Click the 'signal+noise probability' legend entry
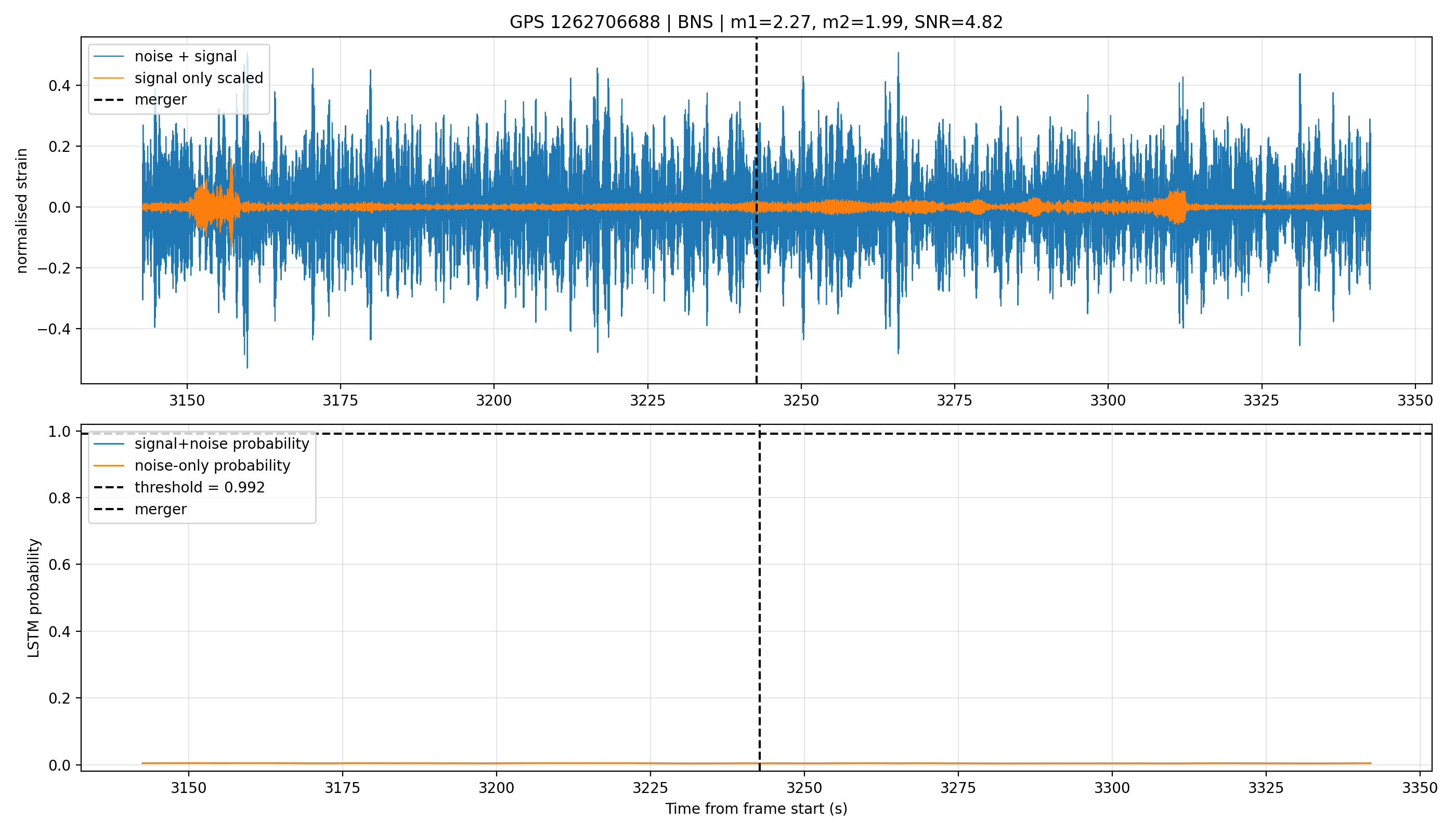 [x=201, y=444]
